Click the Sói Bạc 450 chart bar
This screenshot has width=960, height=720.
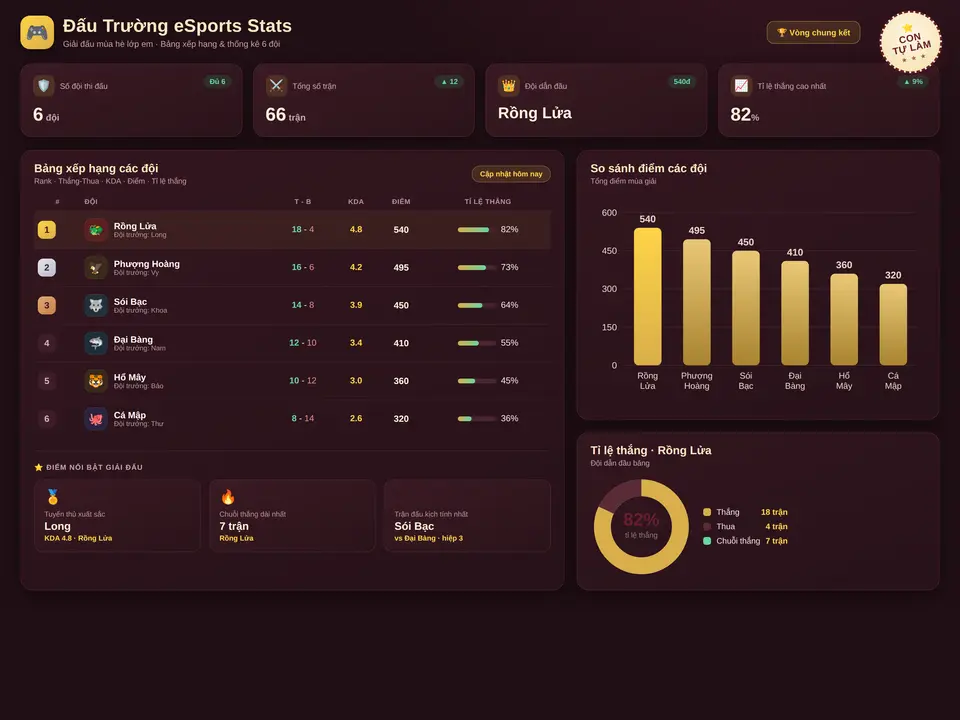[x=746, y=308]
